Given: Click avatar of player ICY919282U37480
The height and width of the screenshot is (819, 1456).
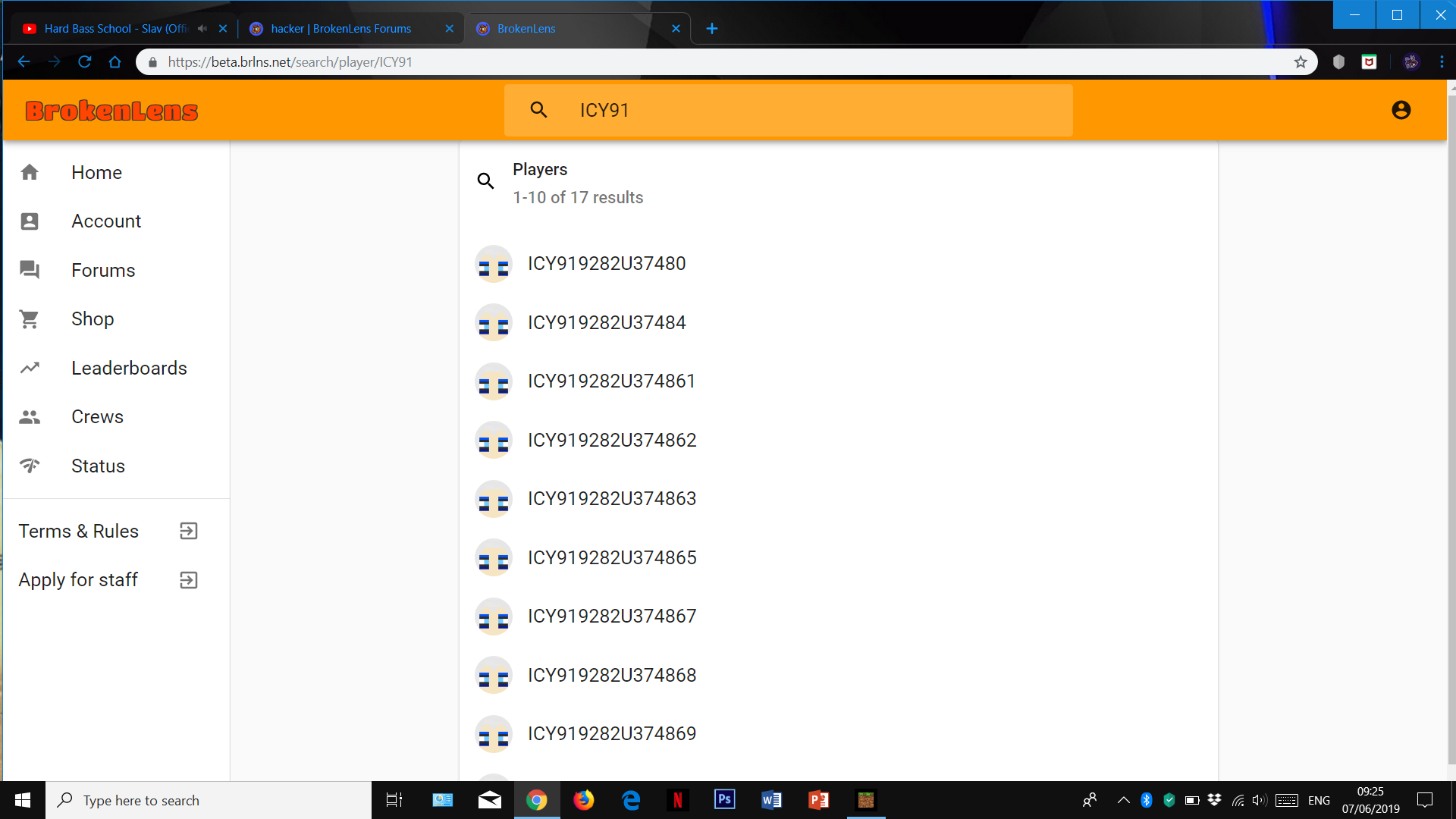Looking at the screenshot, I should tap(494, 264).
